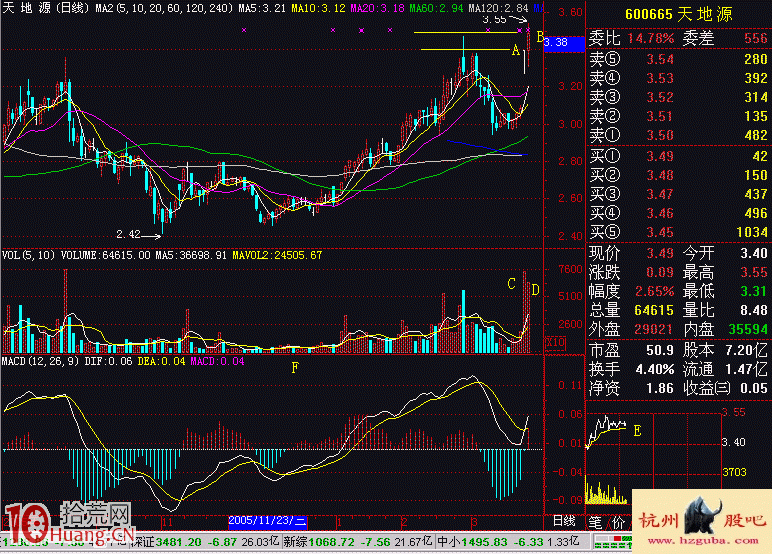Click the red-green connection status indicator
The height and width of the screenshot is (554, 772).
[x=612, y=542]
